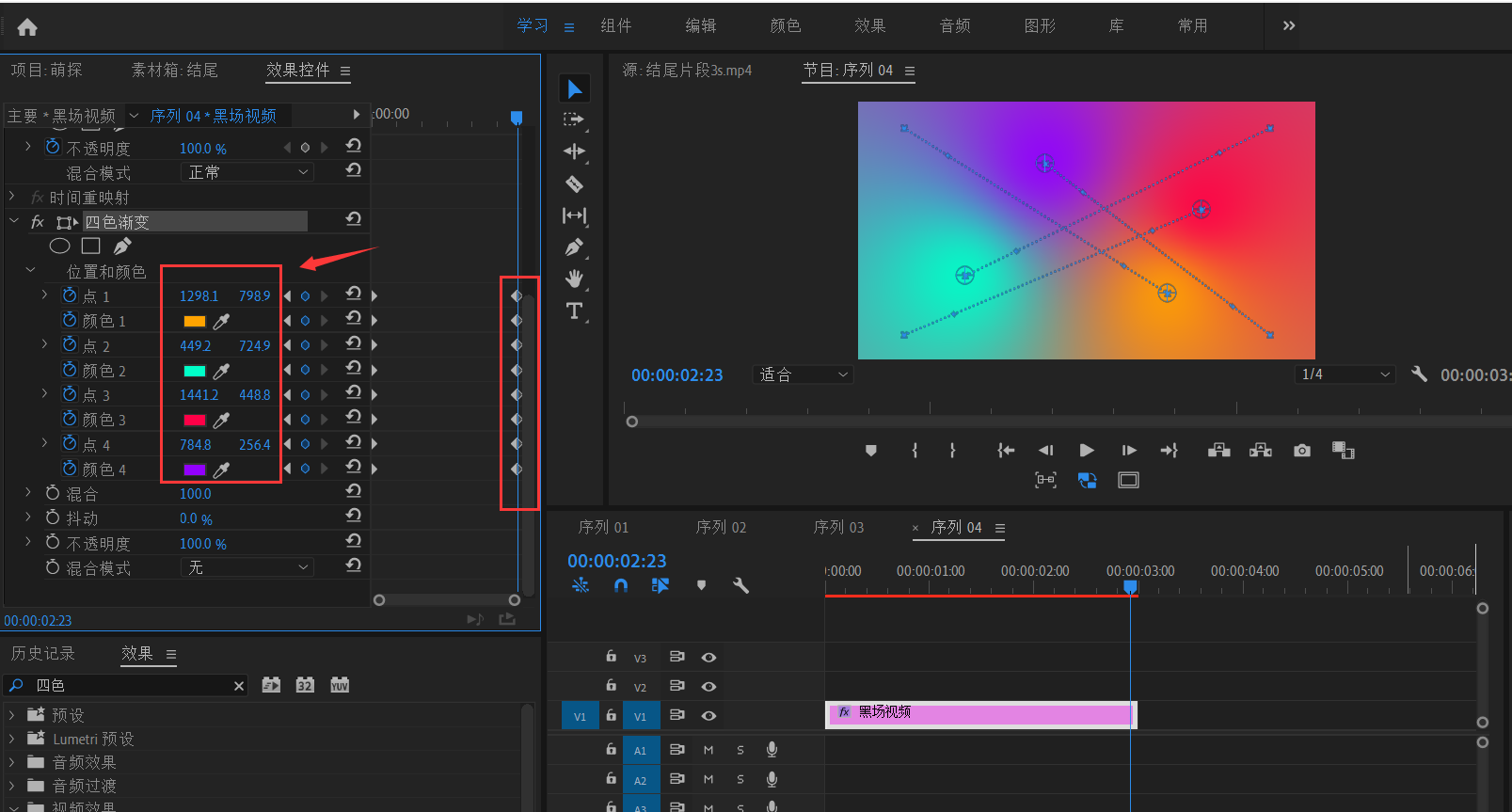Pick 颜色 1 with eyedropper

tap(221, 322)
